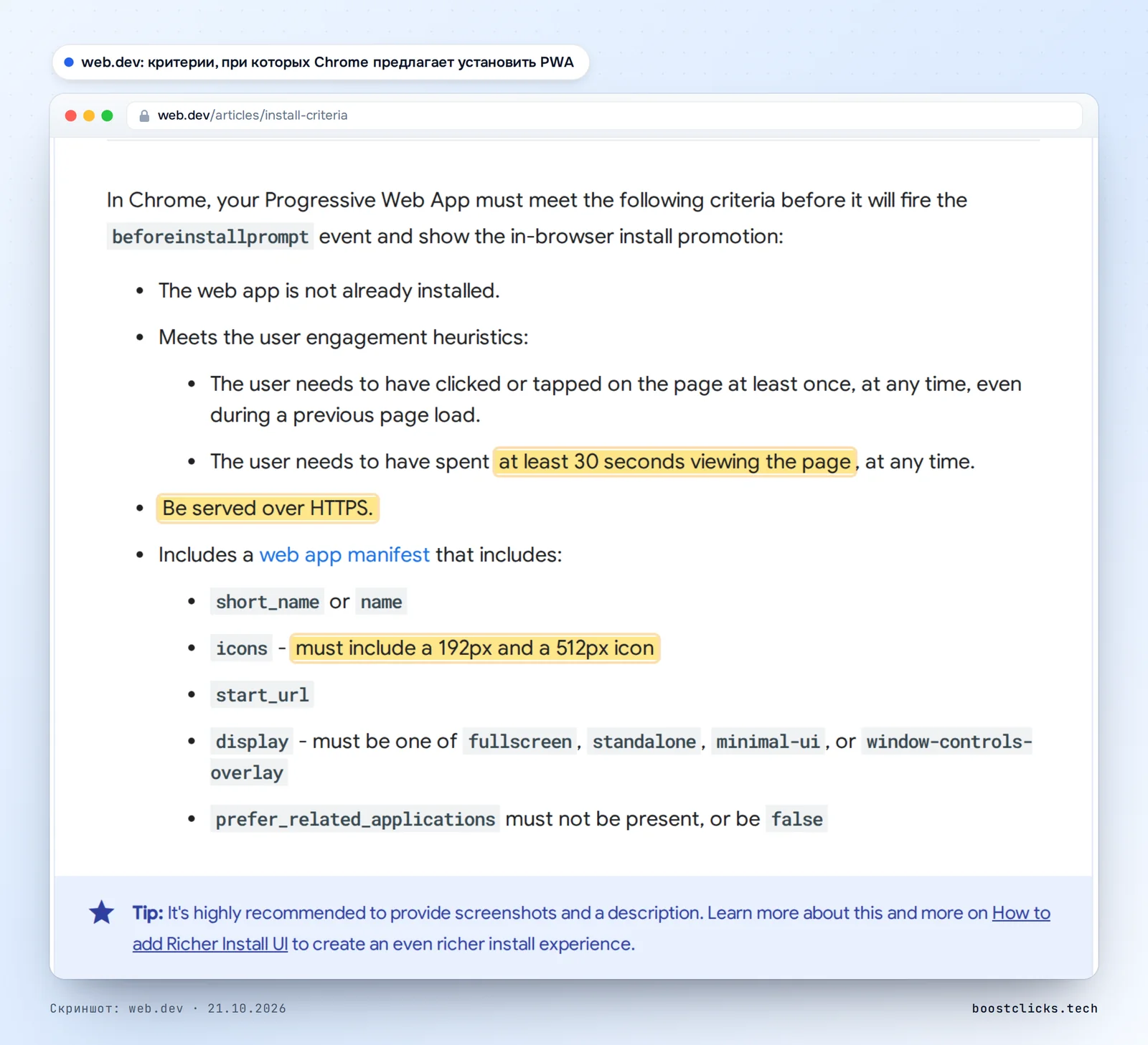Click the short_name code label
1148x1045 pixels.
point(267,602)
